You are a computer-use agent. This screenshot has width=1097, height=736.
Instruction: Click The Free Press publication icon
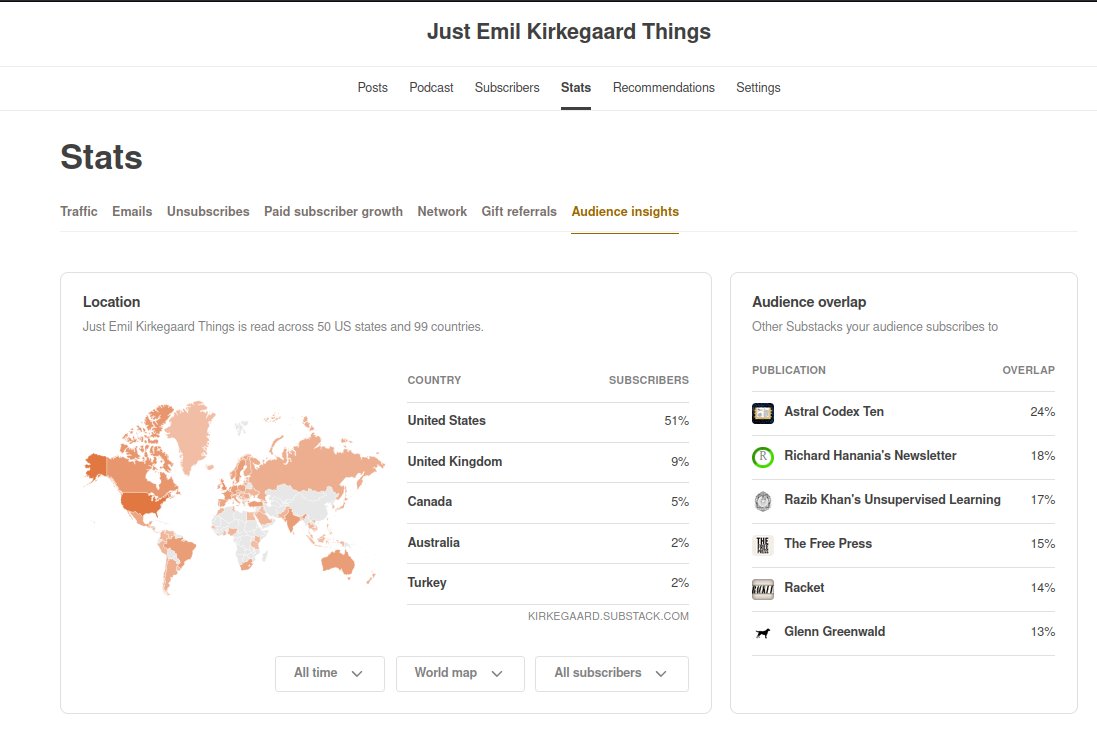762,544
